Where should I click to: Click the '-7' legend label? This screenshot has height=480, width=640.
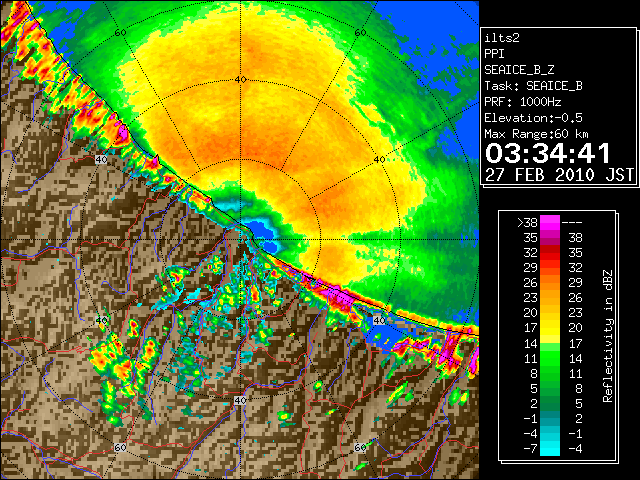(530, 449)
